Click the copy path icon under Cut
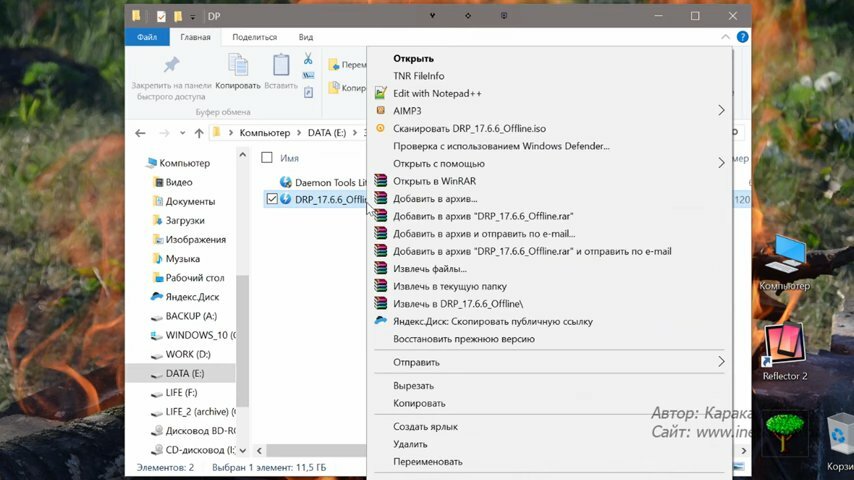The image size is (854, 480). tap(308, 76)
